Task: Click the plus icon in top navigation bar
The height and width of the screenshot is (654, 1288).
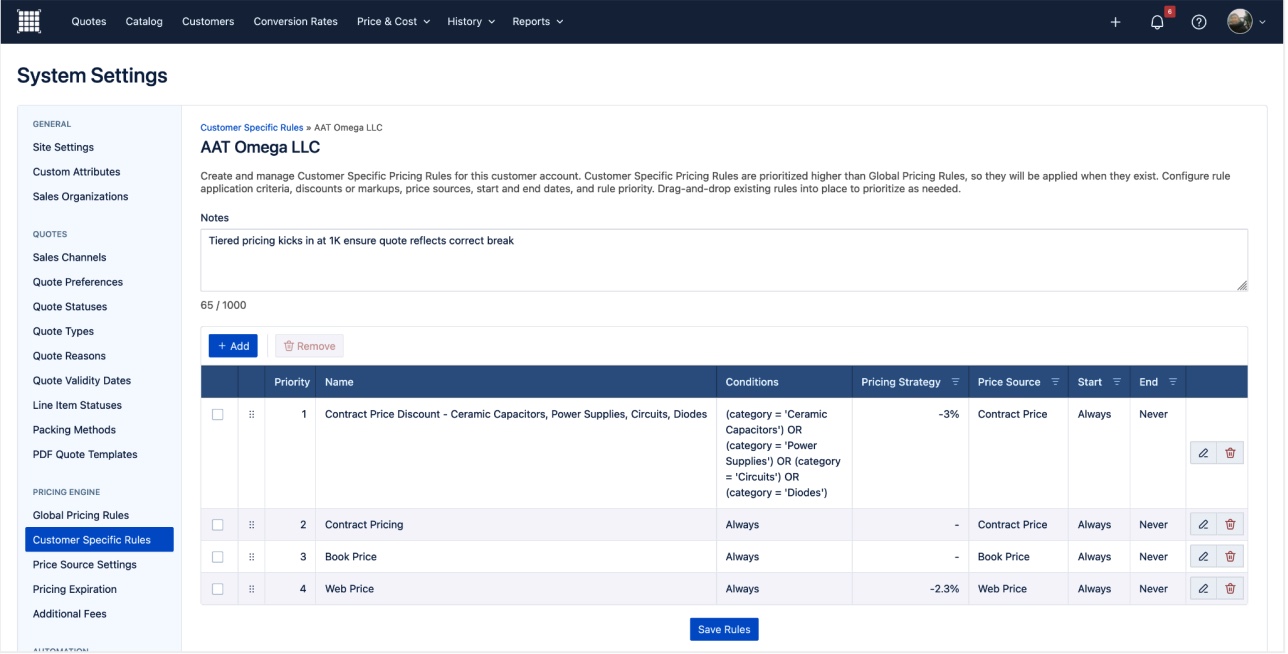Action: pos(1116,22)
